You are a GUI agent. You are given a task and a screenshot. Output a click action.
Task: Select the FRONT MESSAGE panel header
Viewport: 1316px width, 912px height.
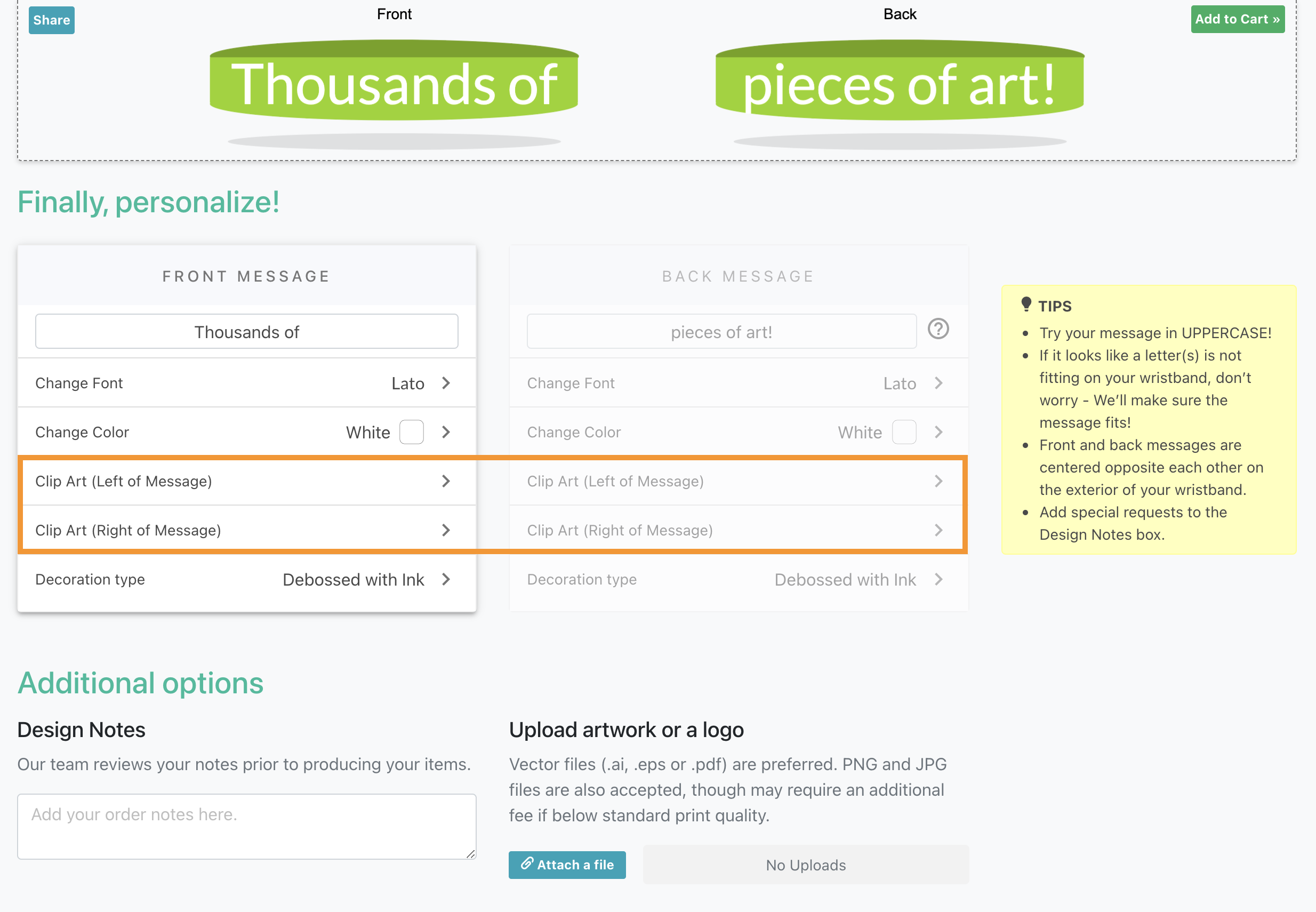pyautogui.click(x=247, y=277)
